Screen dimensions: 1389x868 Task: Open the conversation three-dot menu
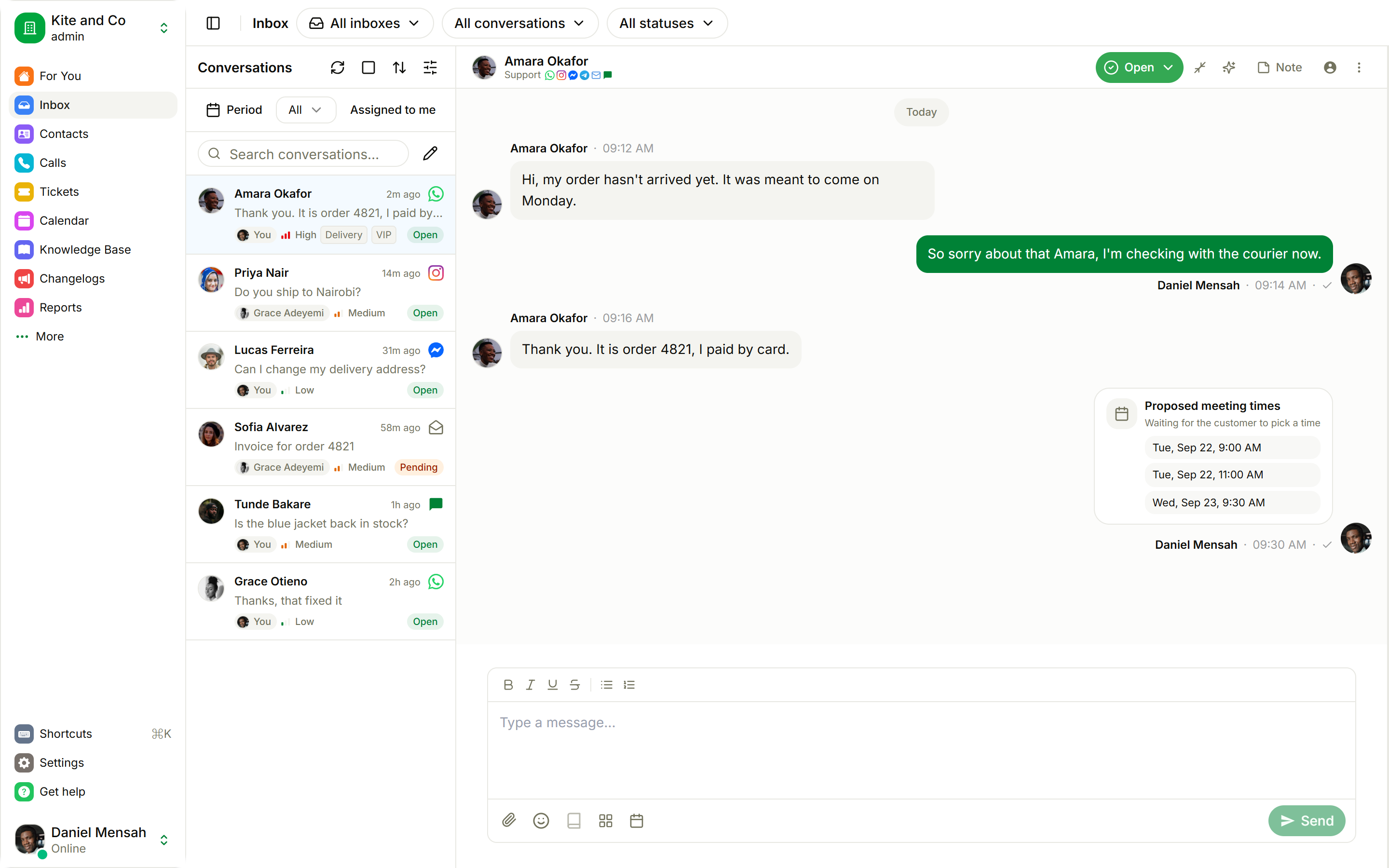tap(1359, 68)
